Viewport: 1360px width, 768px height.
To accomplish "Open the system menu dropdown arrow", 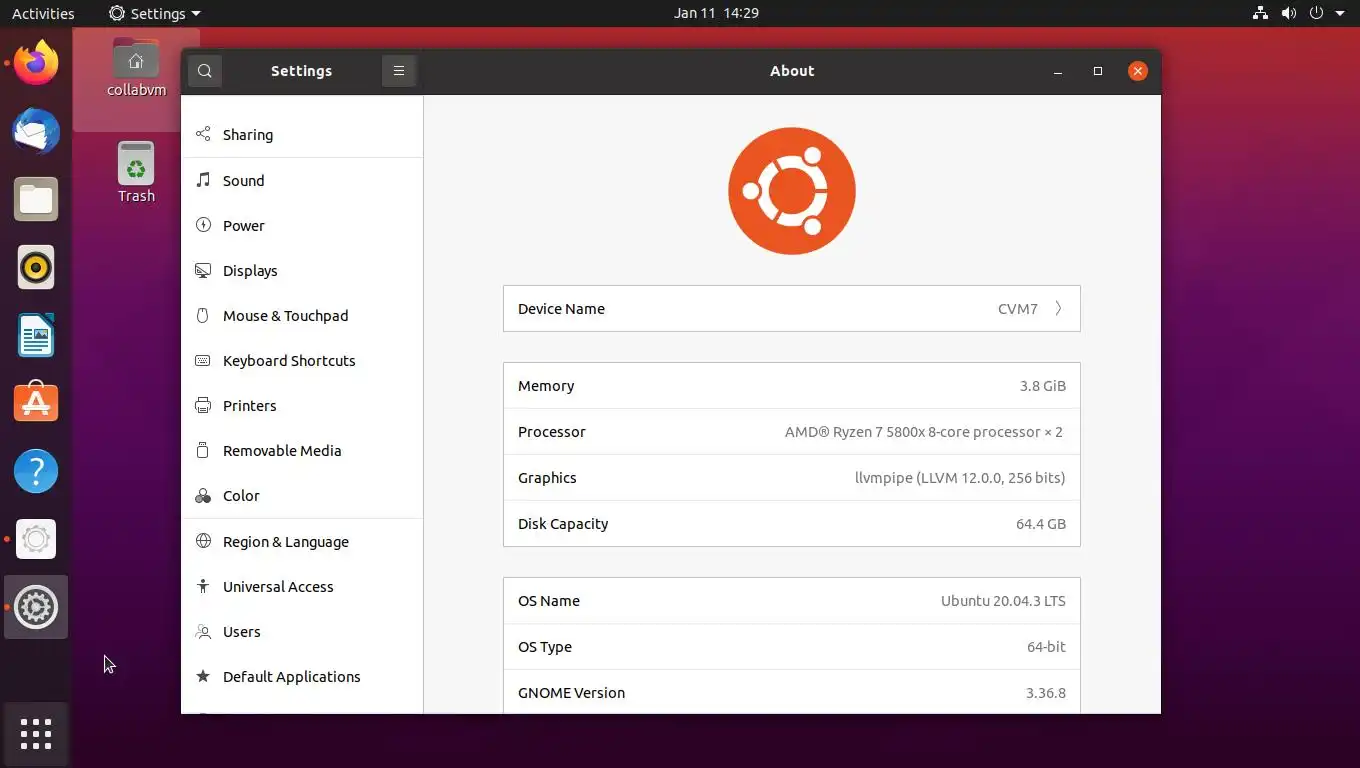I will coord(1340,13).
